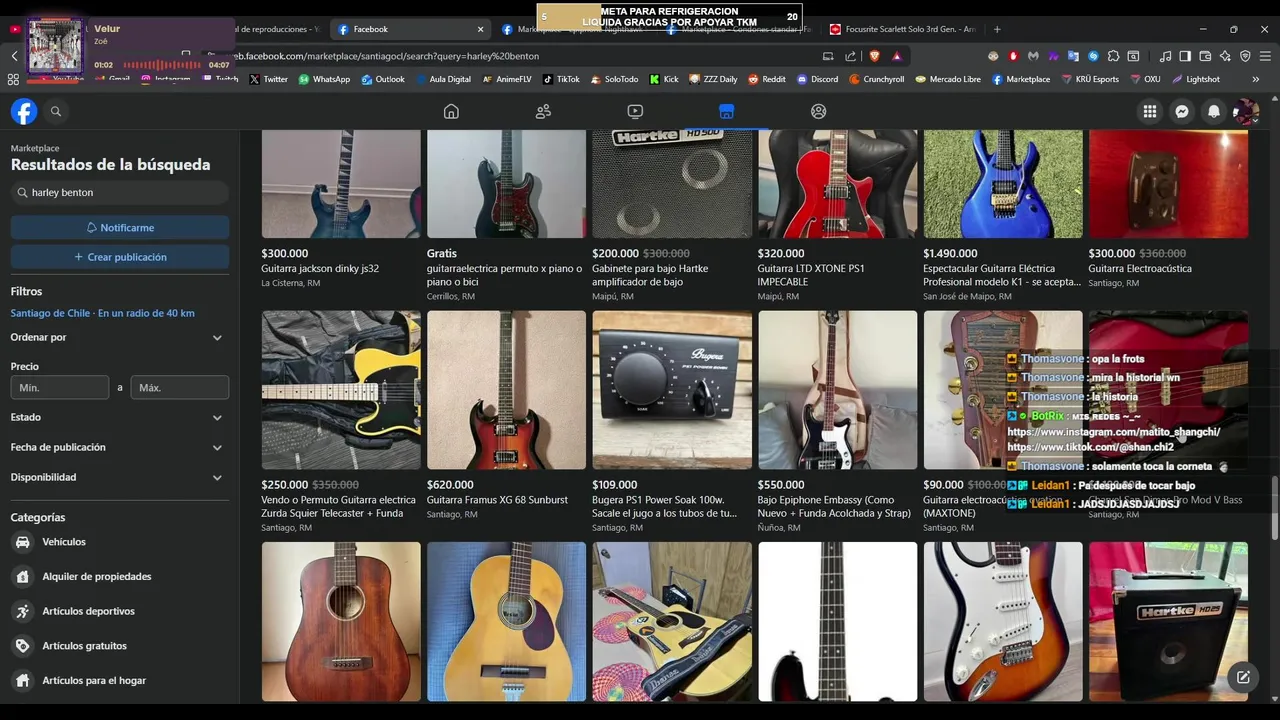Viewport: 1280px width, 720px height.
Task: Open the Reddit bookmark
Action: [767, 79]
